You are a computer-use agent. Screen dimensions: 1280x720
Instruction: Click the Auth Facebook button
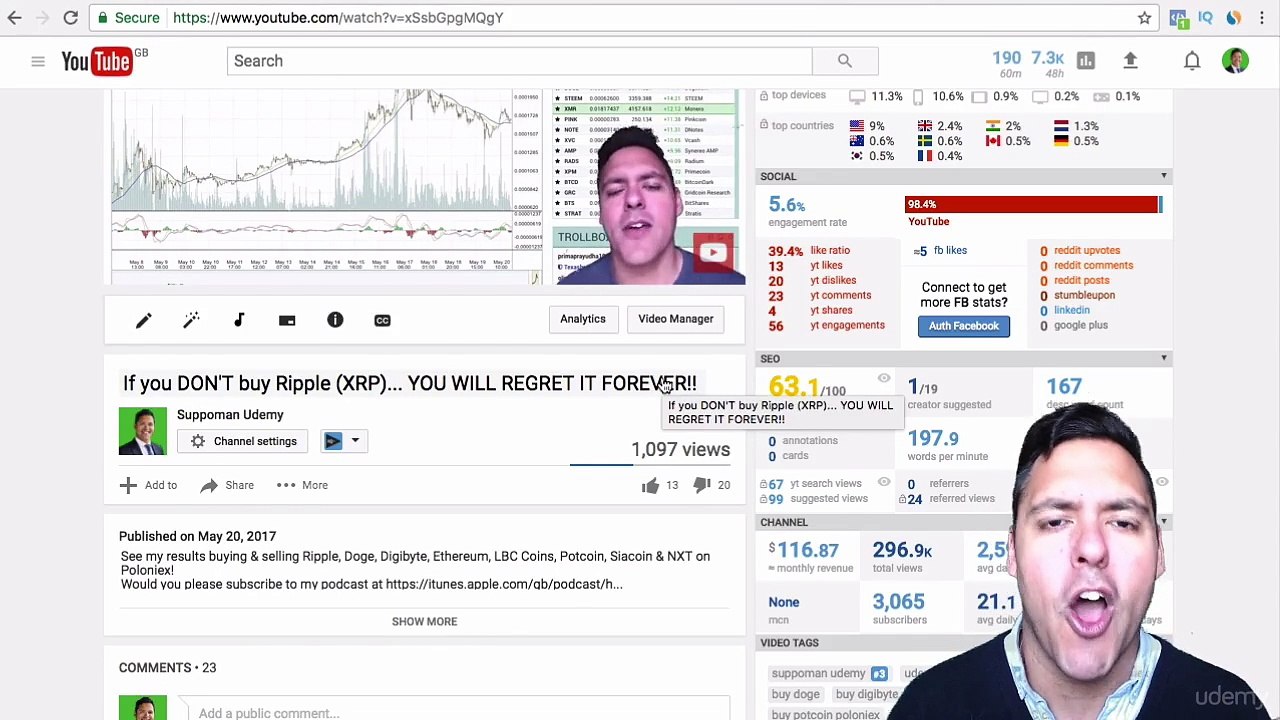964,326
